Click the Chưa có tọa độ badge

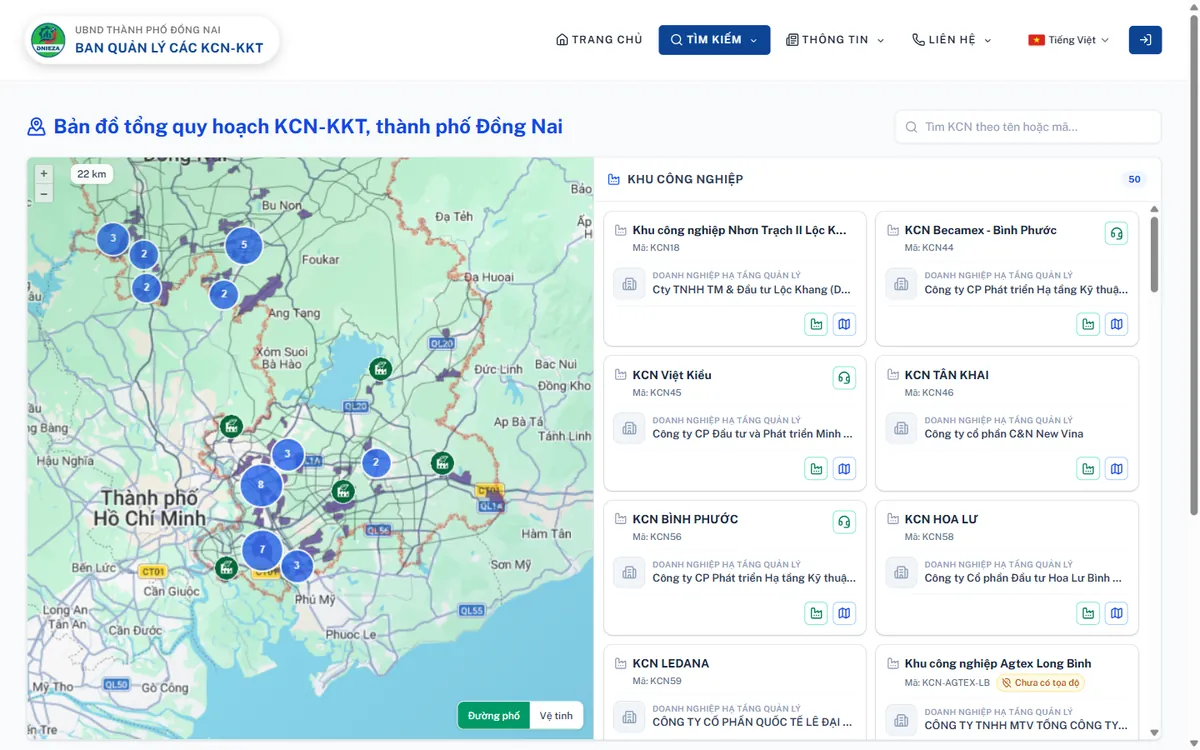[x=1040, y=683]
